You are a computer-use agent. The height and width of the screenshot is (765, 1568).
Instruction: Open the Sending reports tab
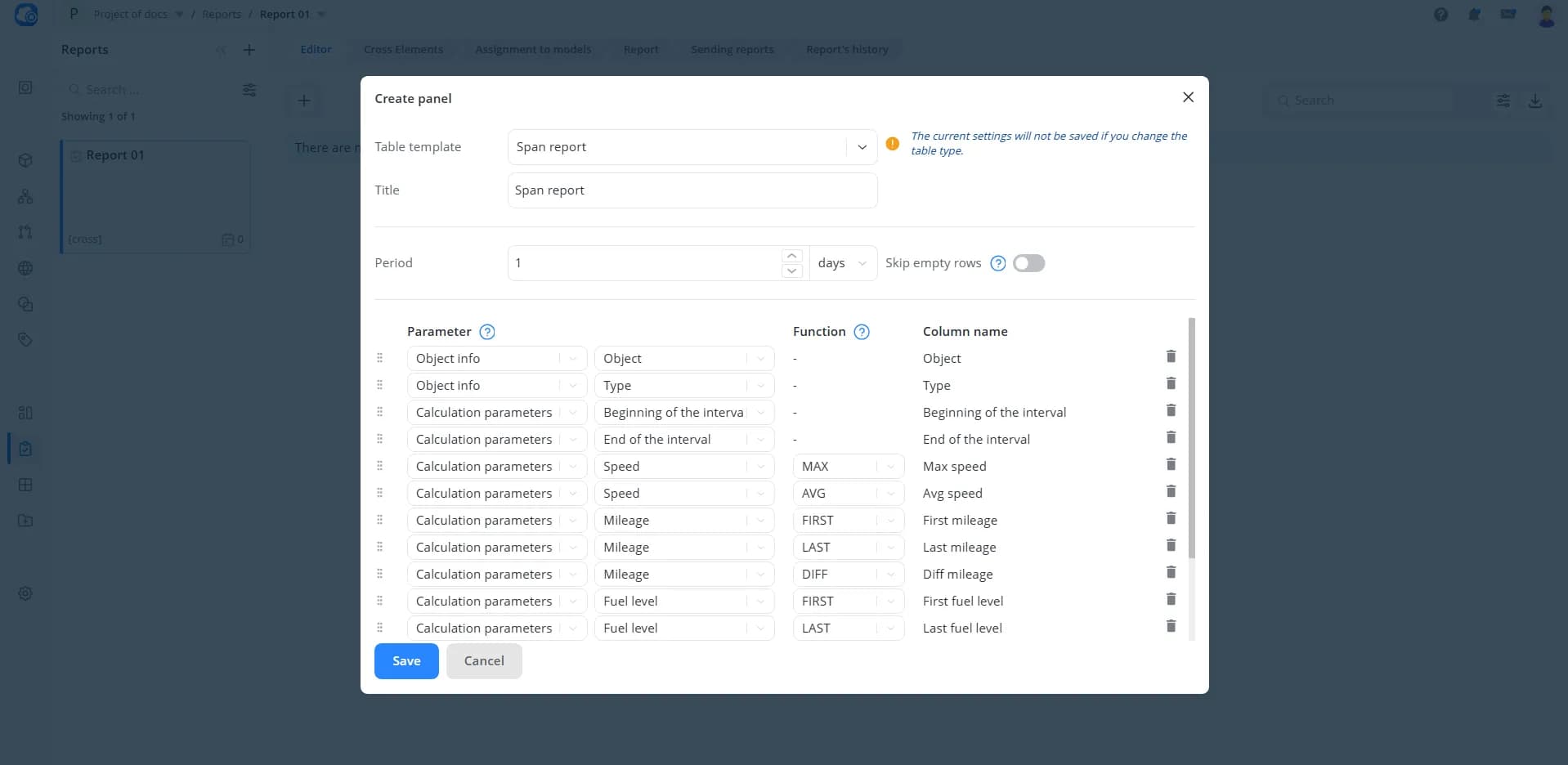coord(732,49)
